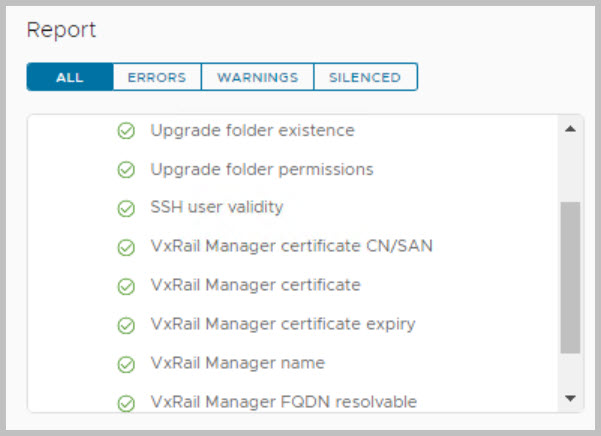
Task: Select VxRail Manager FQDN resolvable entry
Action: pos(283,402)
